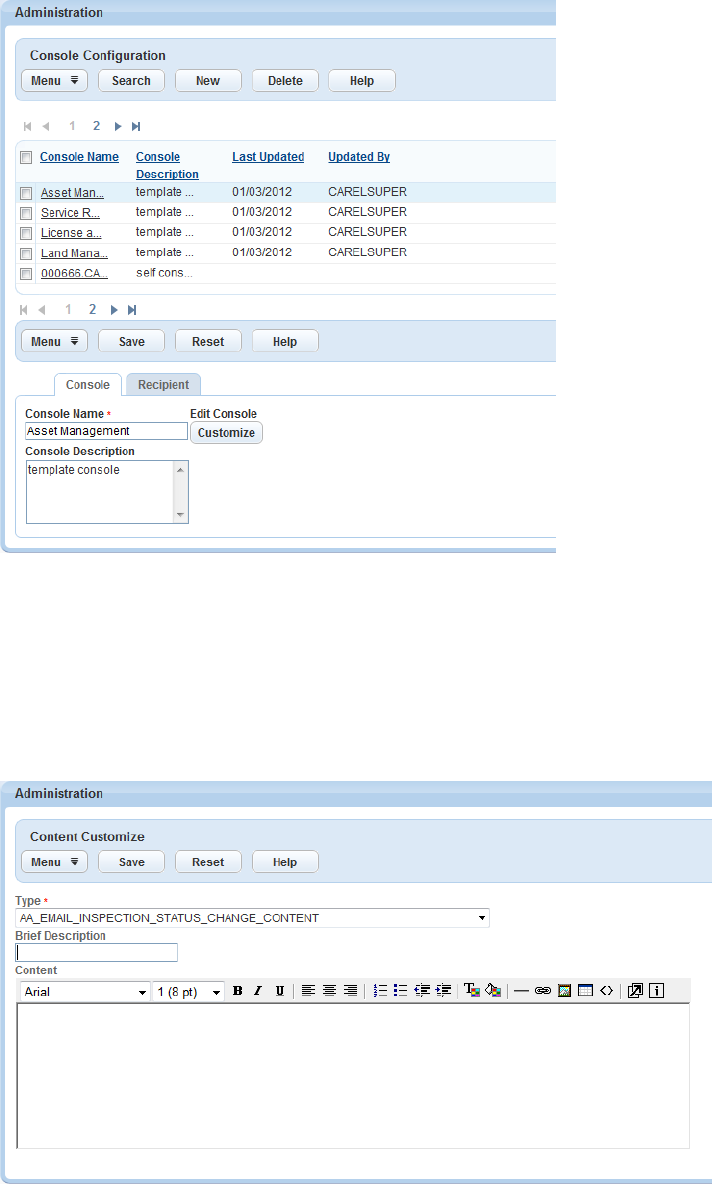
Task: Click the insert hyperlink chain icon
Action: (542, 991)
